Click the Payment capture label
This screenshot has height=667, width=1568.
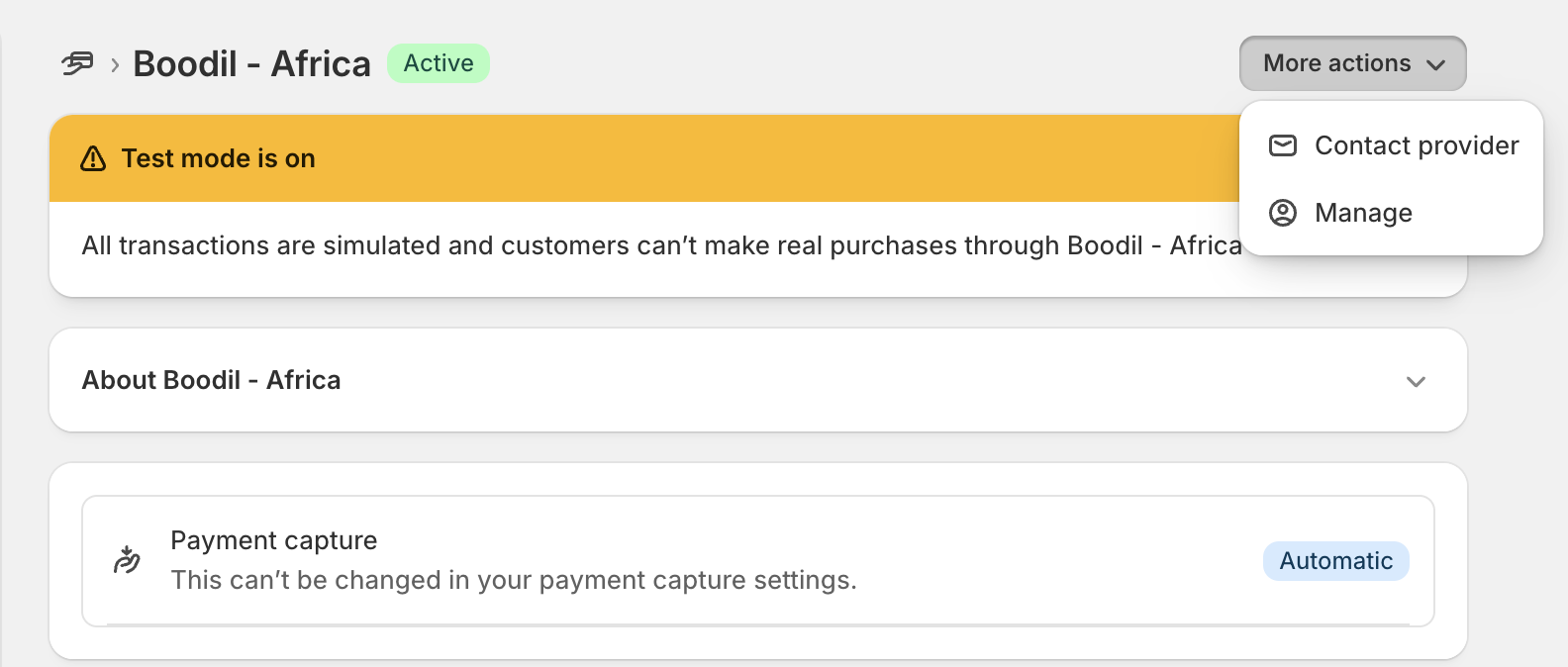273,540
